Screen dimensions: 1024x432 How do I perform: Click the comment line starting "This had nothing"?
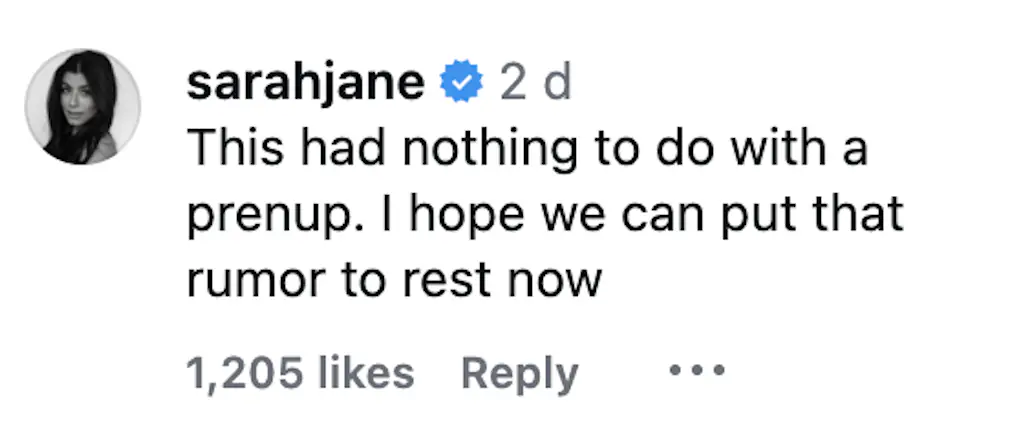click(x=526, y=151)
